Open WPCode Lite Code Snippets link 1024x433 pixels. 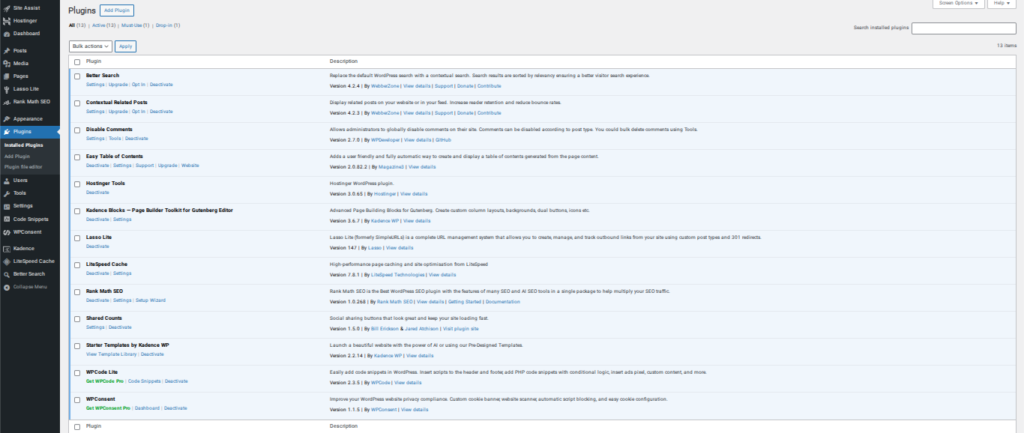click(144, 381)
